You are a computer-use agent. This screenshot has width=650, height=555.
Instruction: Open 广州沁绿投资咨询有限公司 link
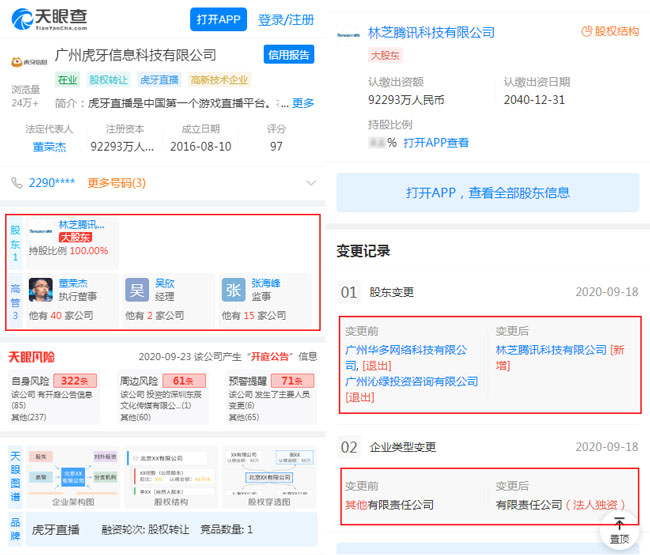[411, 381]
